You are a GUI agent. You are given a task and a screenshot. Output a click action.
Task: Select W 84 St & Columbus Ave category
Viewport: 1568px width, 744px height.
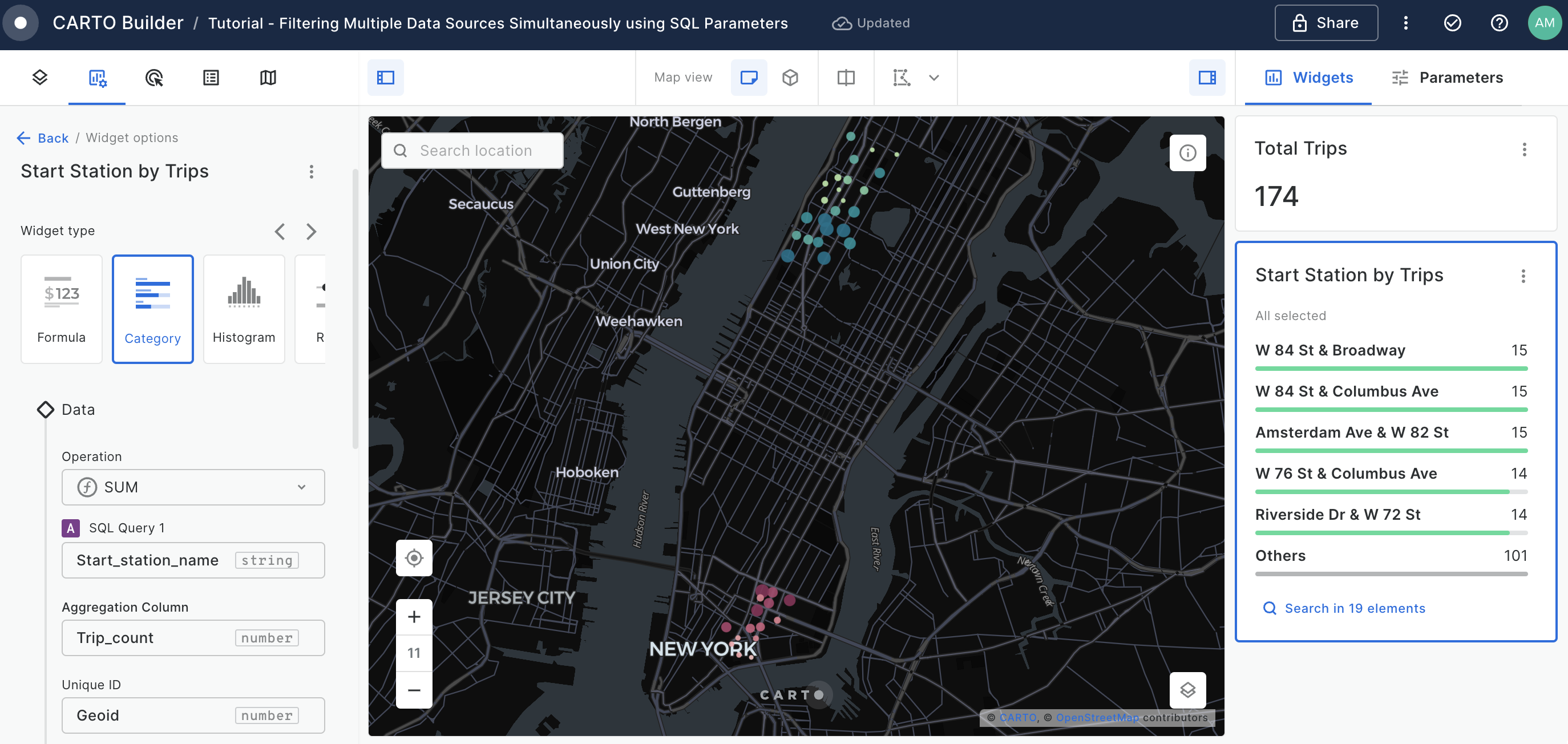click(x=1391, y=397)
